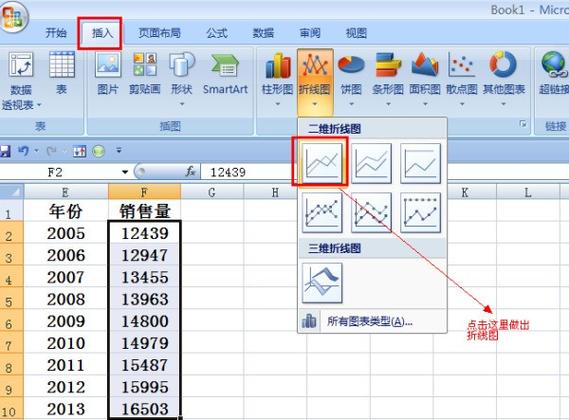Screen dimensions: 569x420
Task: Select the cell with year 2005
Action: point(66,233)
